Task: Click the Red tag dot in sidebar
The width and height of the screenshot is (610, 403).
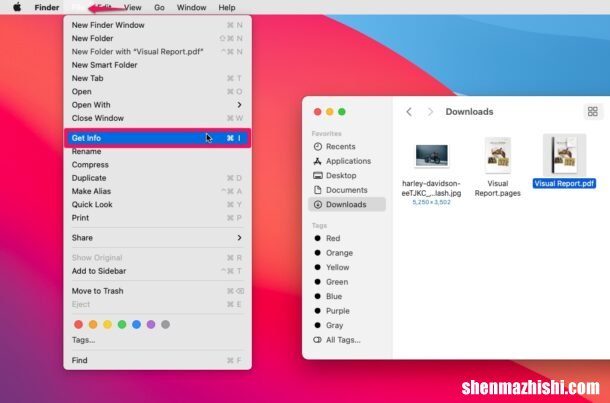Action: point(317,238)
